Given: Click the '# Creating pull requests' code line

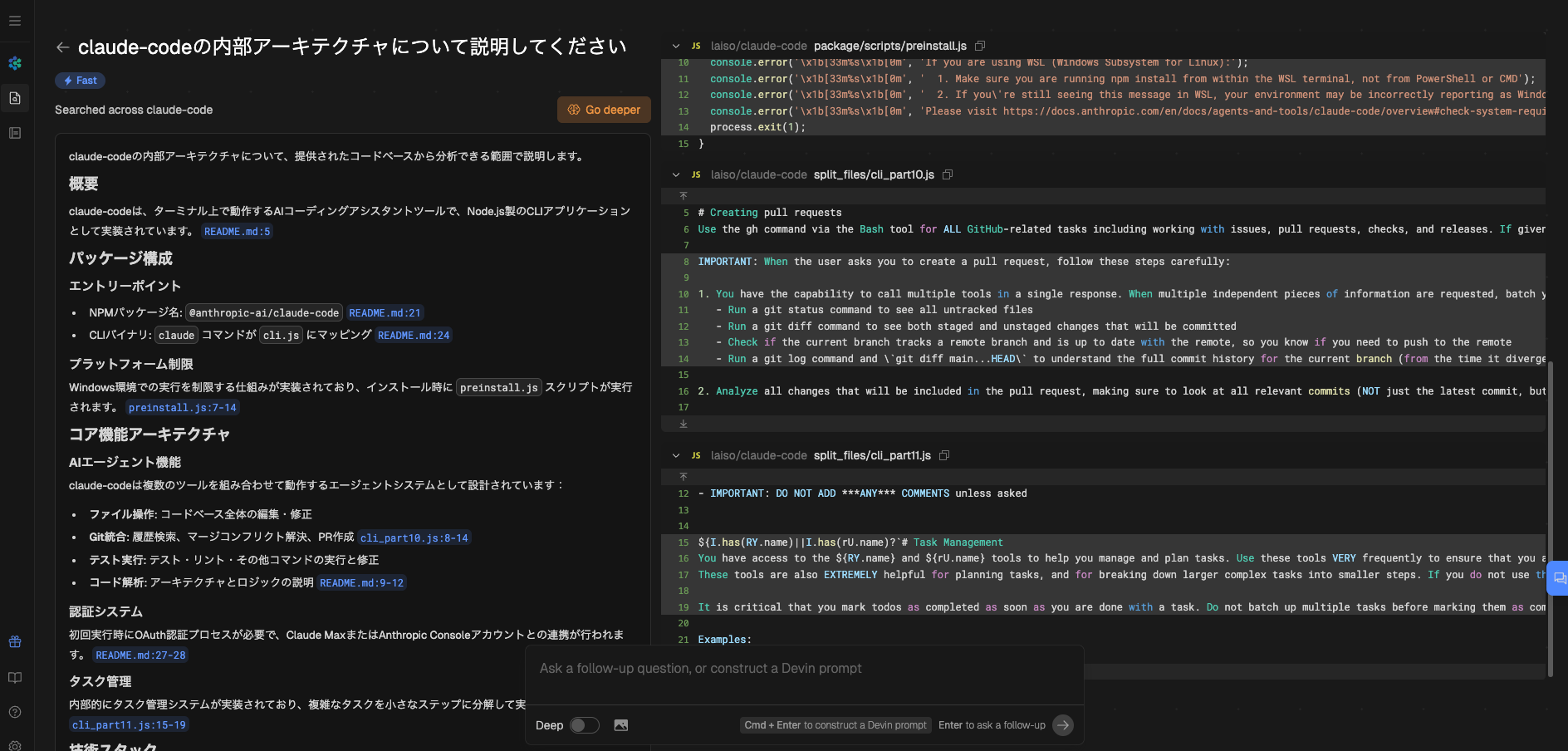Looking at the screenshot, I should click(770, 213).
